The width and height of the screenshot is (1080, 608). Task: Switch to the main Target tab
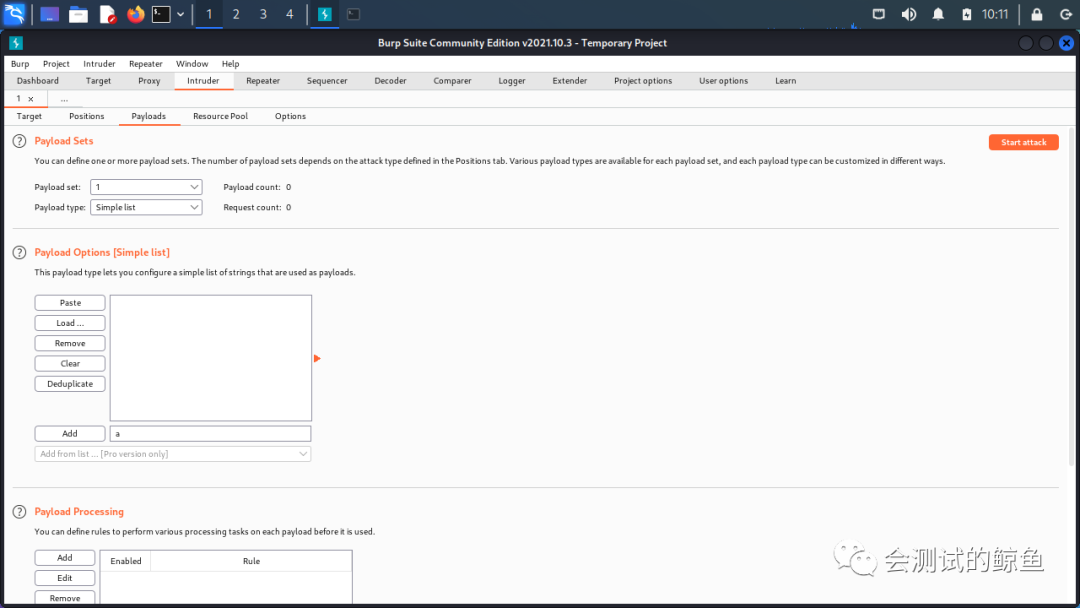click(98, 81)
